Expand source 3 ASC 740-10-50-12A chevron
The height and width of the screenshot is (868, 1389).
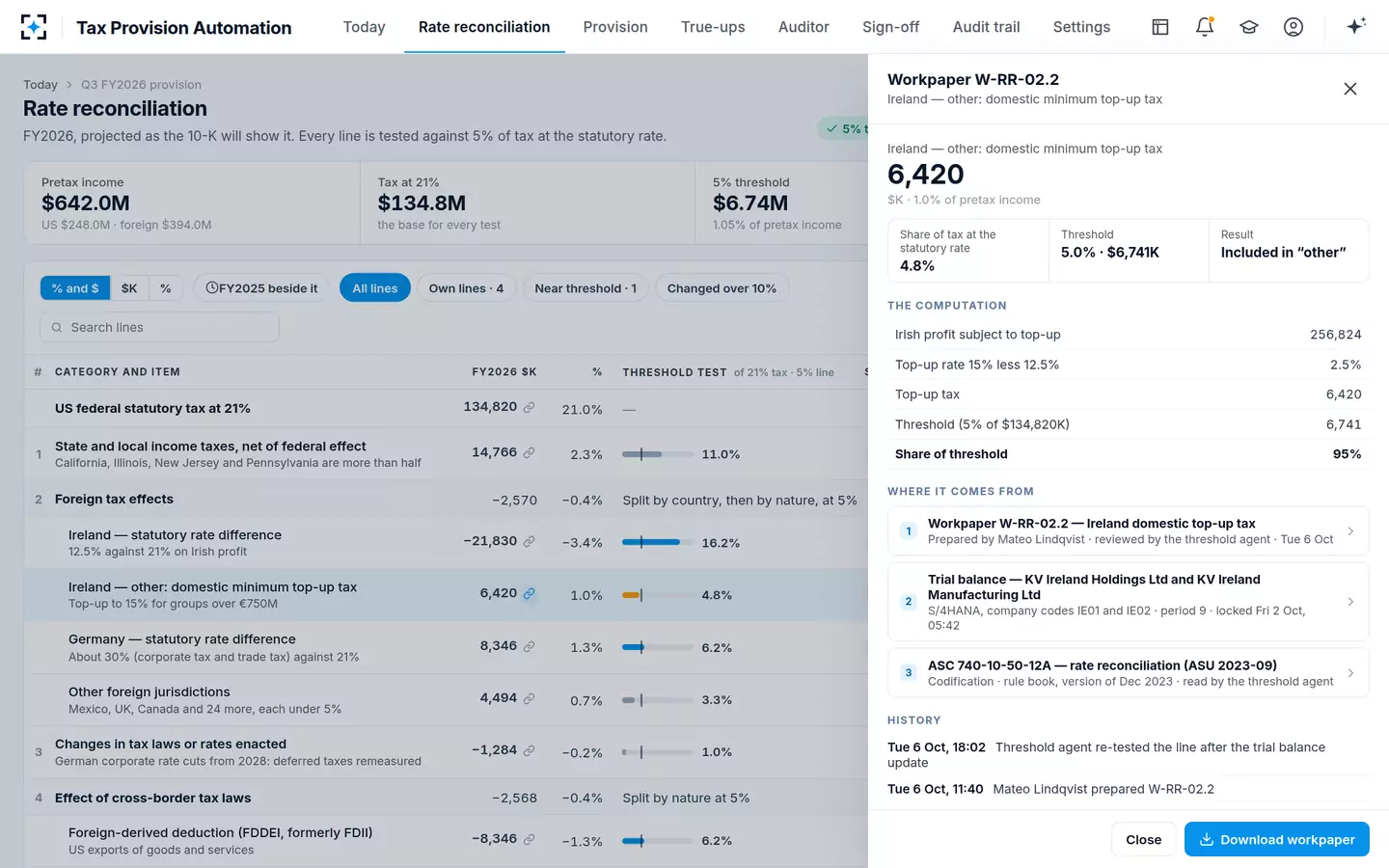point(1350,673)
